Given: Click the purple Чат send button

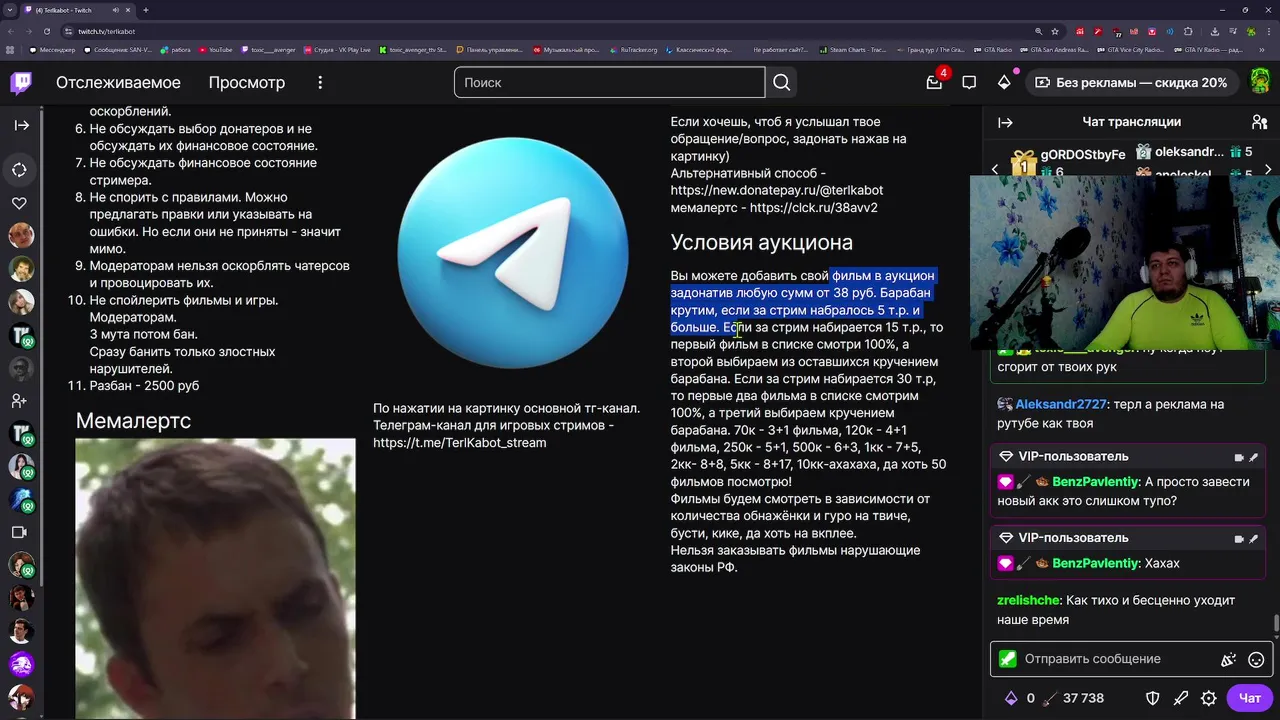Looking at the screenshot, I should point(1250,698).
